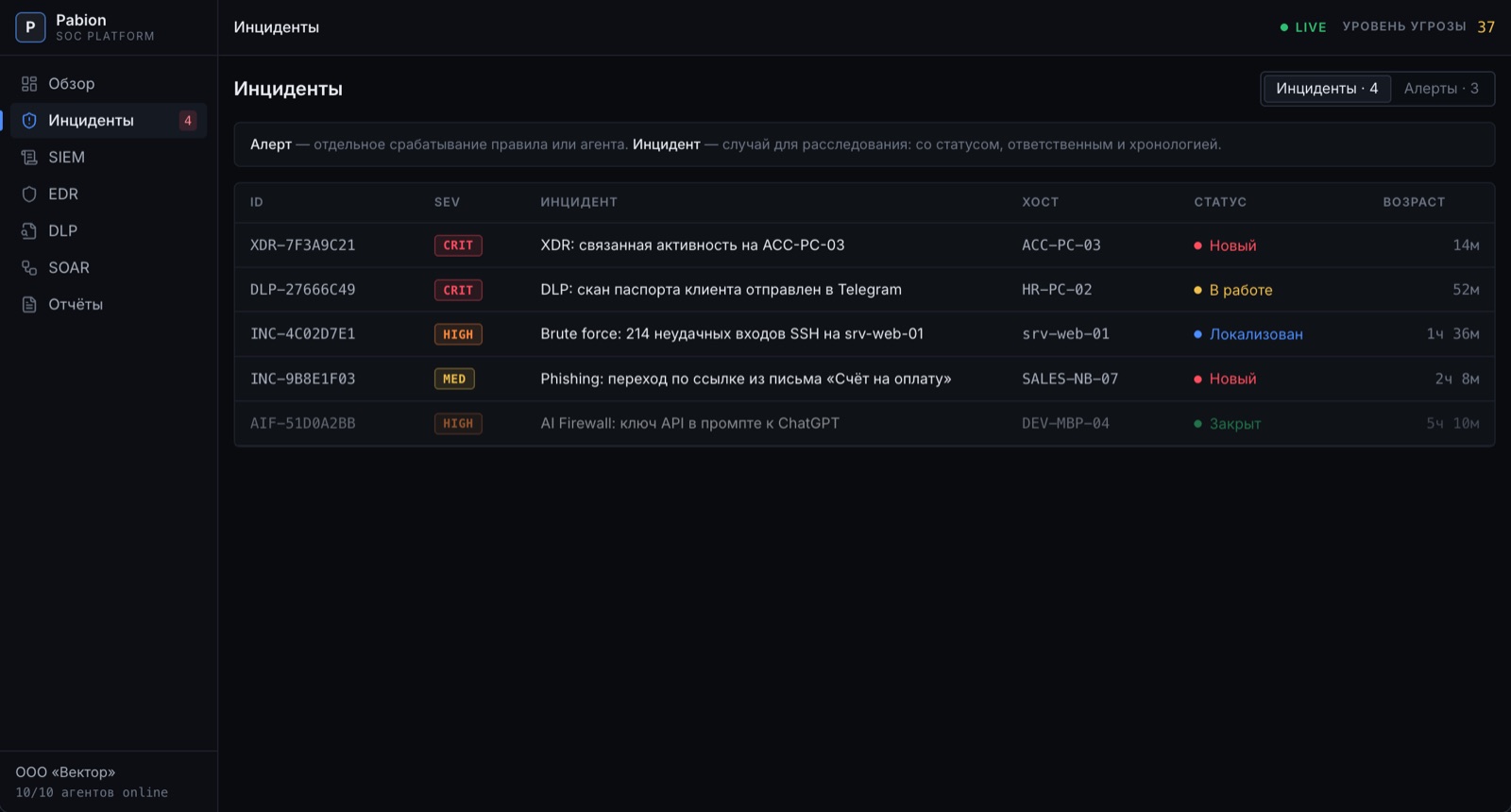Click the MED badge in Phishing row
Viewport: 1511px width, 812px height.
pyautogui.click(x=454, y=379)
